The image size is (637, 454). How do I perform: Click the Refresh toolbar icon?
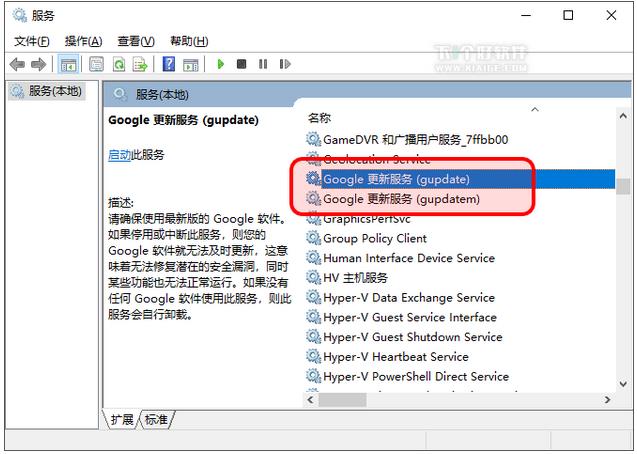119,64
